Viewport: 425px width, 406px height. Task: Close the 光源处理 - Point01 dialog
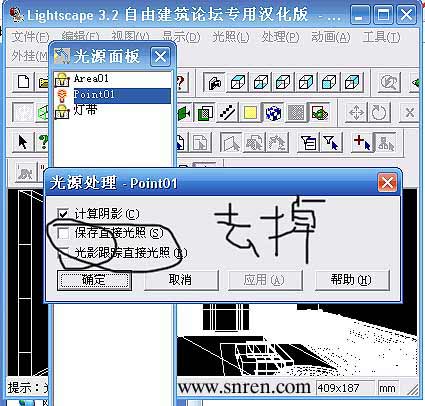[387, 183]
